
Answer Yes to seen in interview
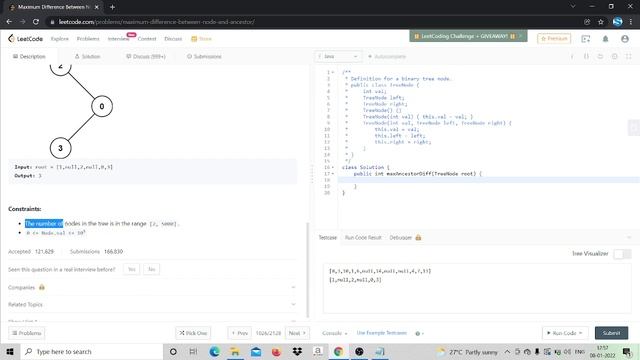(x=131, y=269)
